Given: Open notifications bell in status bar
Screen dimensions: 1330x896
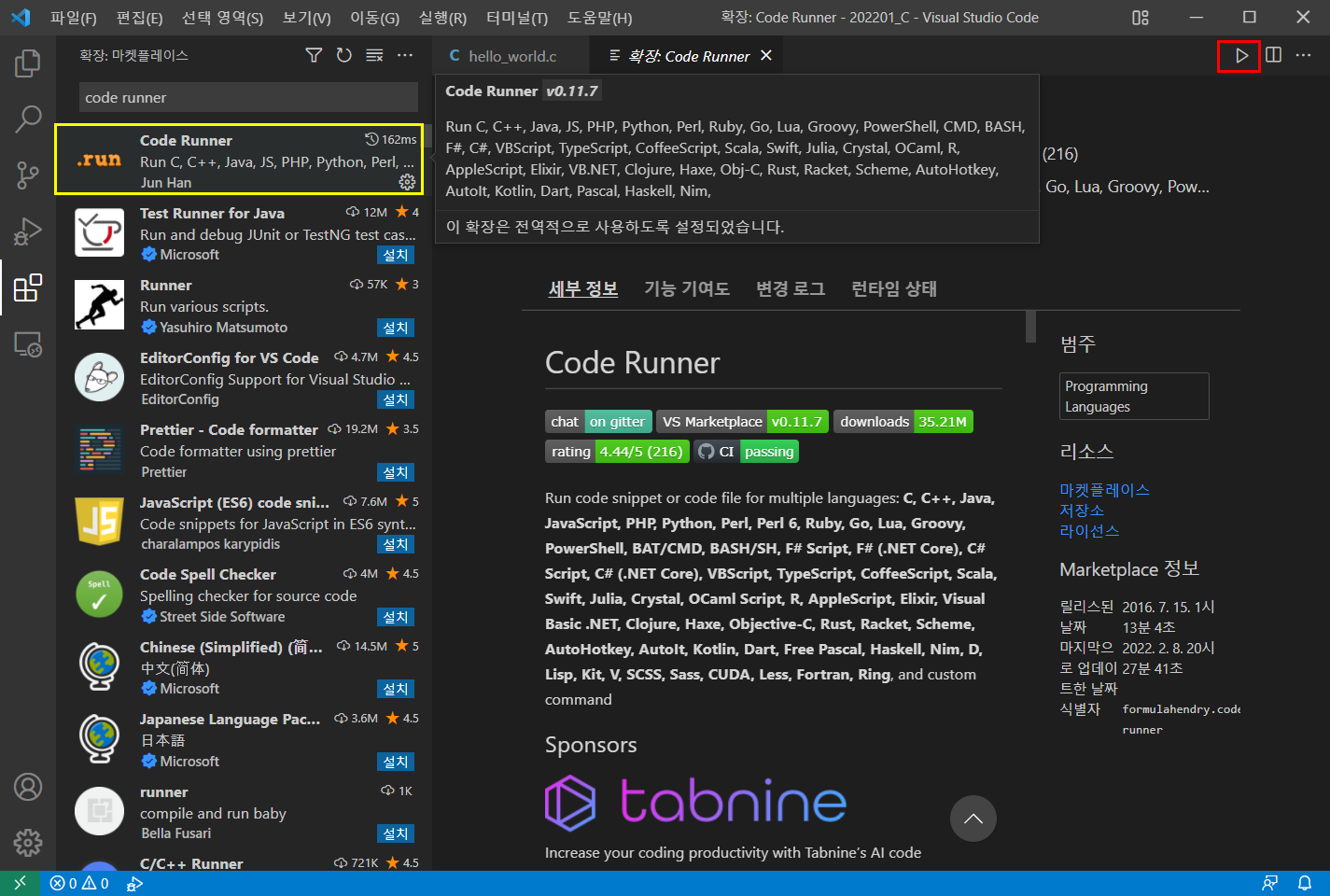Looking at the screenshot, I should (1305, 883).
